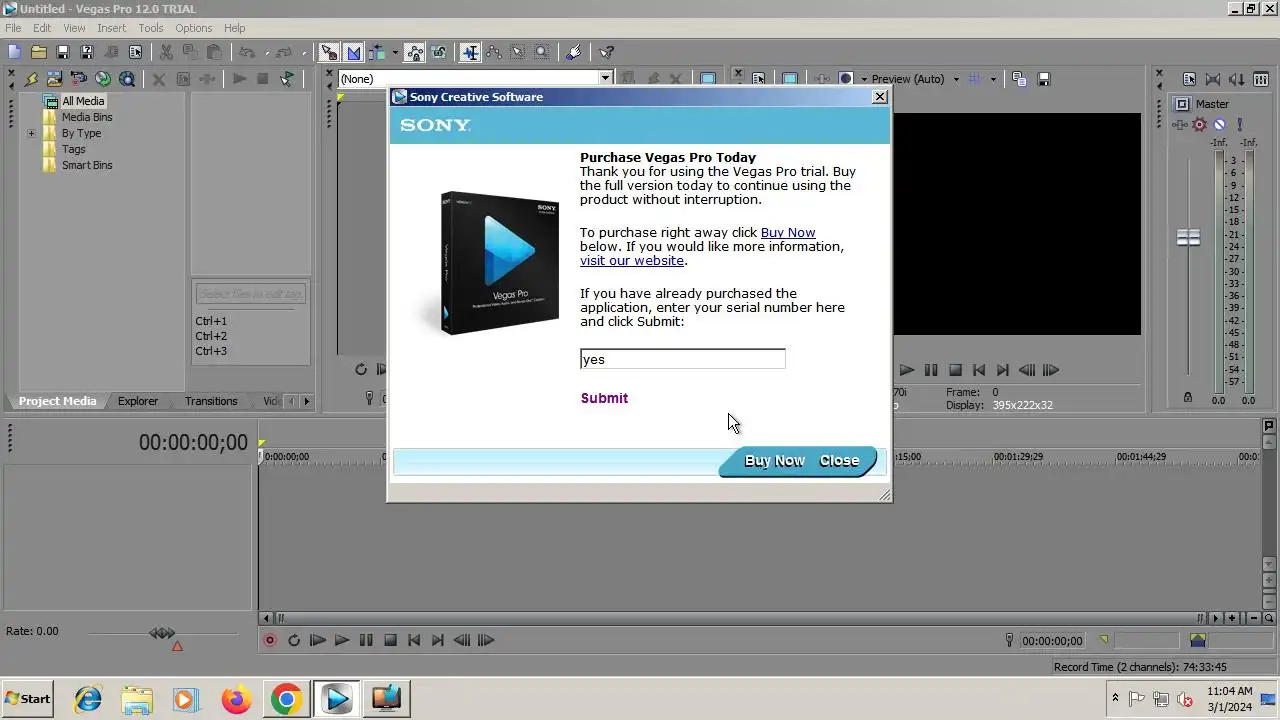Image resolution: width=1280 pixels, height=720 pixels.
Task: Click the Open folder icon in toolbar
Action: click(38, 52)
